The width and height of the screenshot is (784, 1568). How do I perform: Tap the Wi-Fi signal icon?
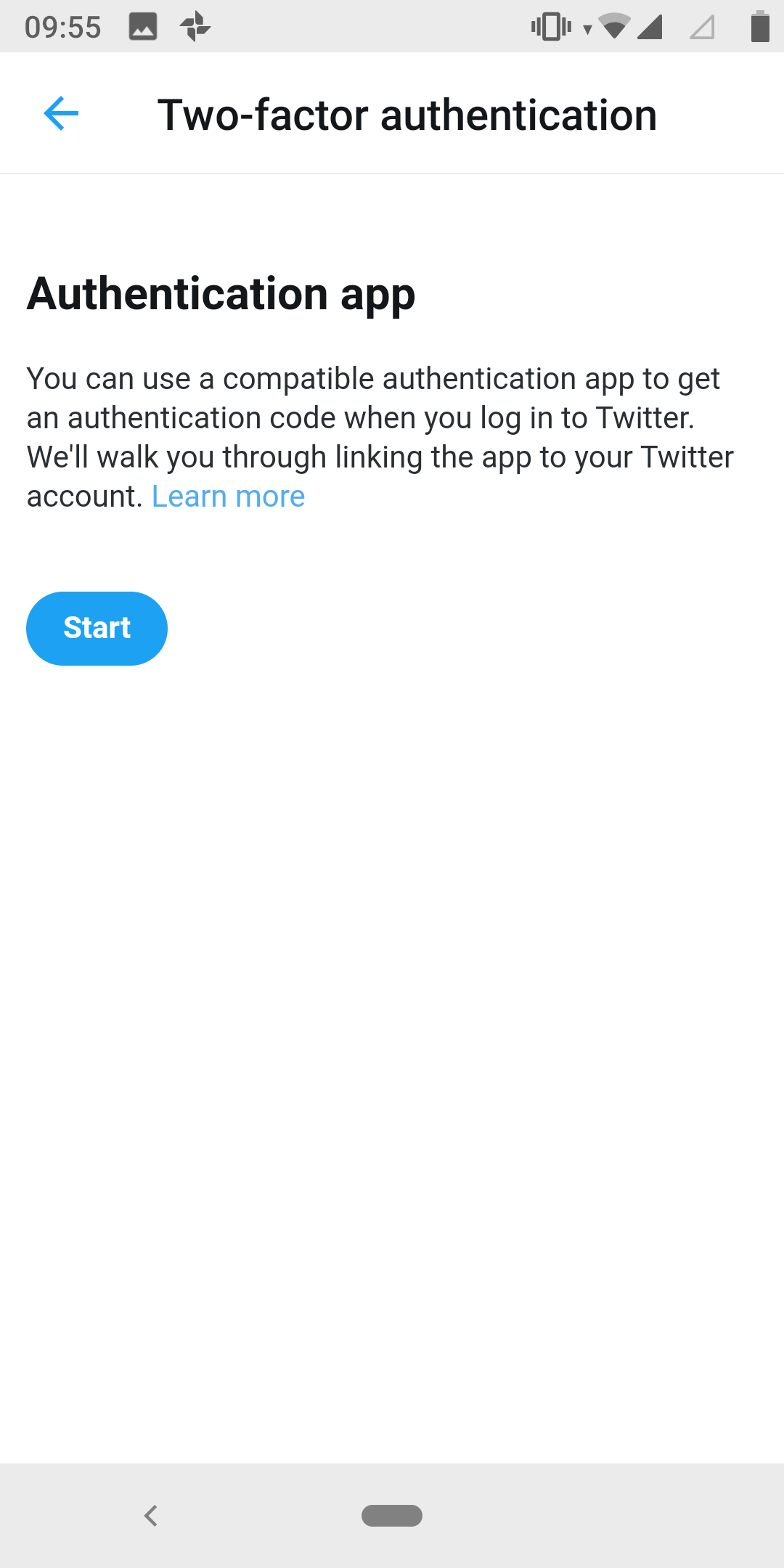(613, 27)
